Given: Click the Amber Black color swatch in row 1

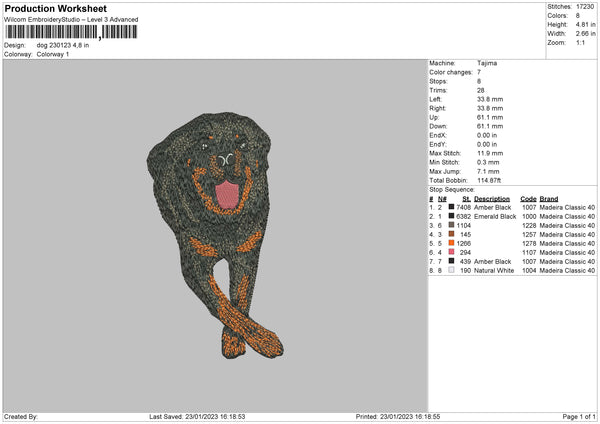Looking at the screenshot, I should point(452,207).
